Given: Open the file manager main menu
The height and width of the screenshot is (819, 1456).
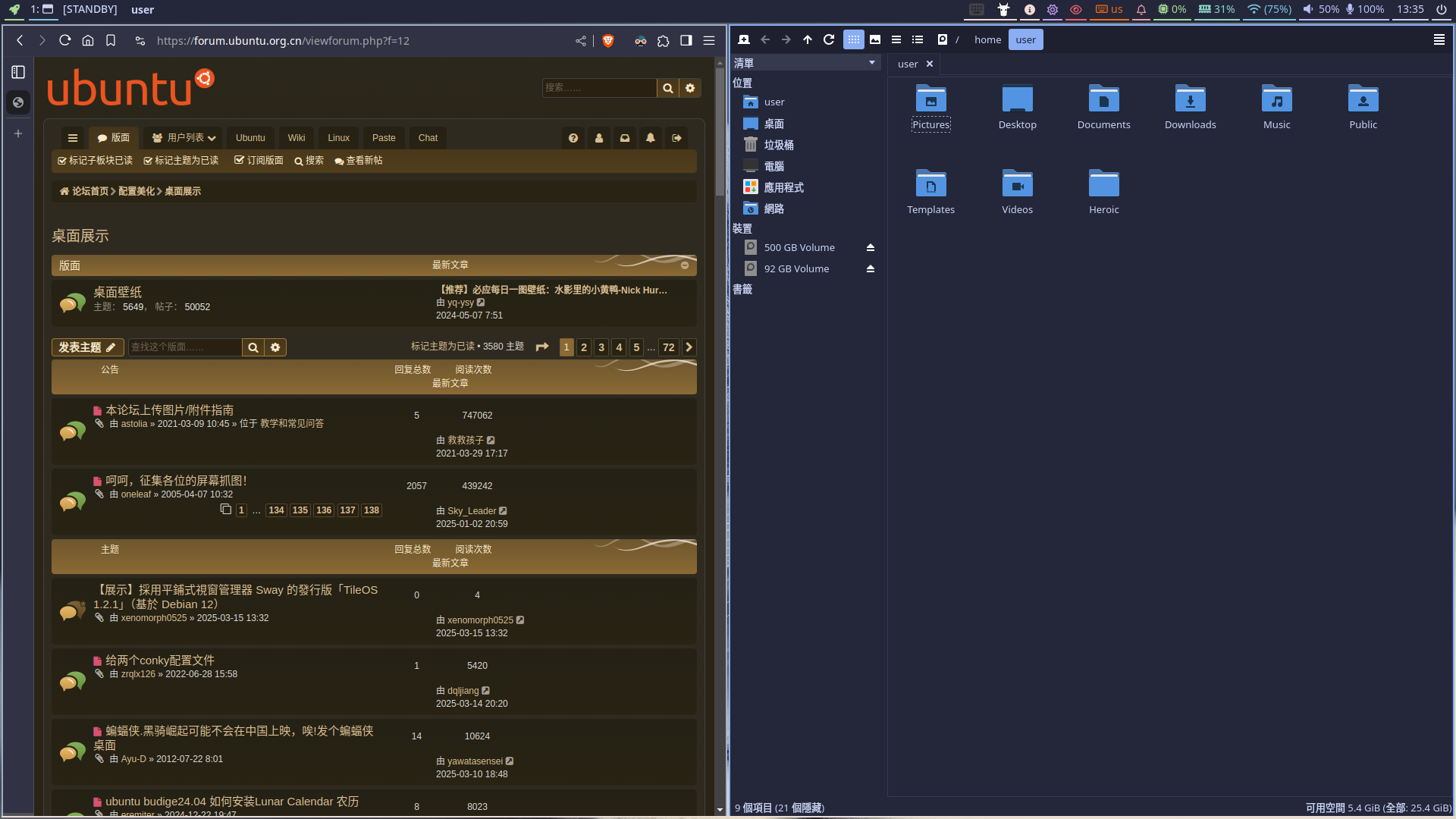Looking at the screenshot, I should [x=1439, y=39].
